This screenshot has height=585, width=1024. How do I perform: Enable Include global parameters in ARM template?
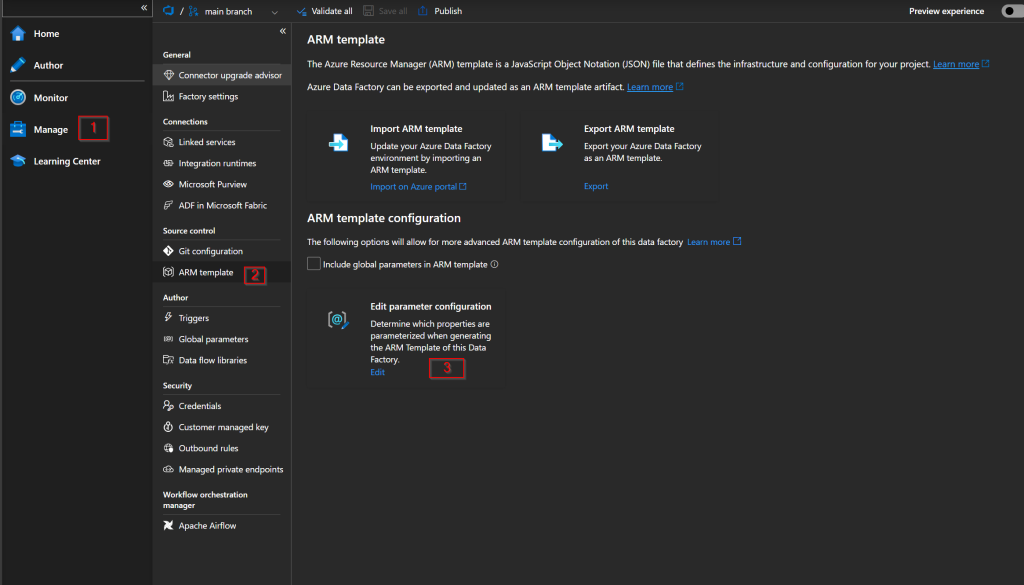[x=314, y=264]
